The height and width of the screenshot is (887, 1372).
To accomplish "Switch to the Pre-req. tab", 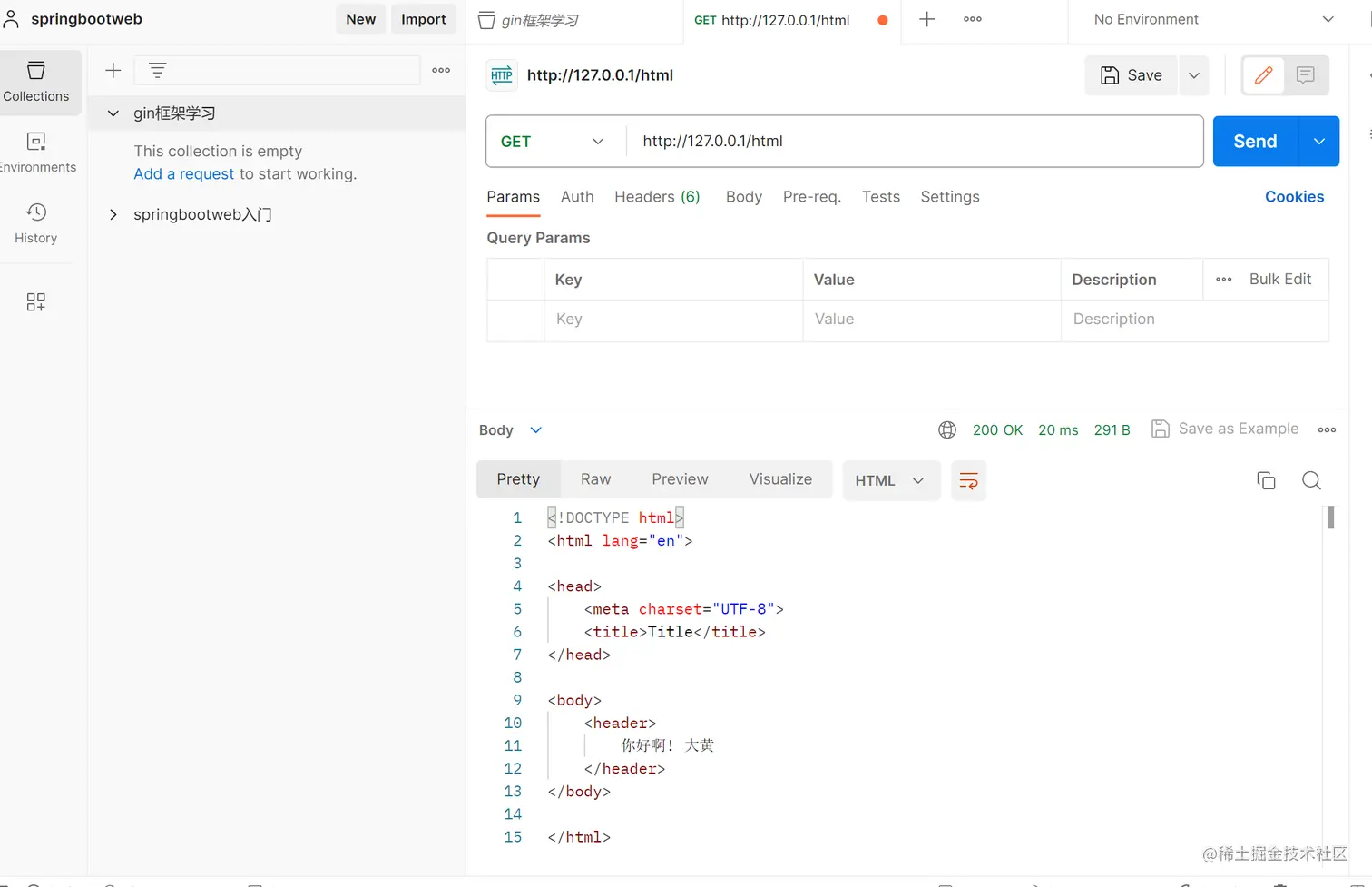I will [x=812, y=197].
